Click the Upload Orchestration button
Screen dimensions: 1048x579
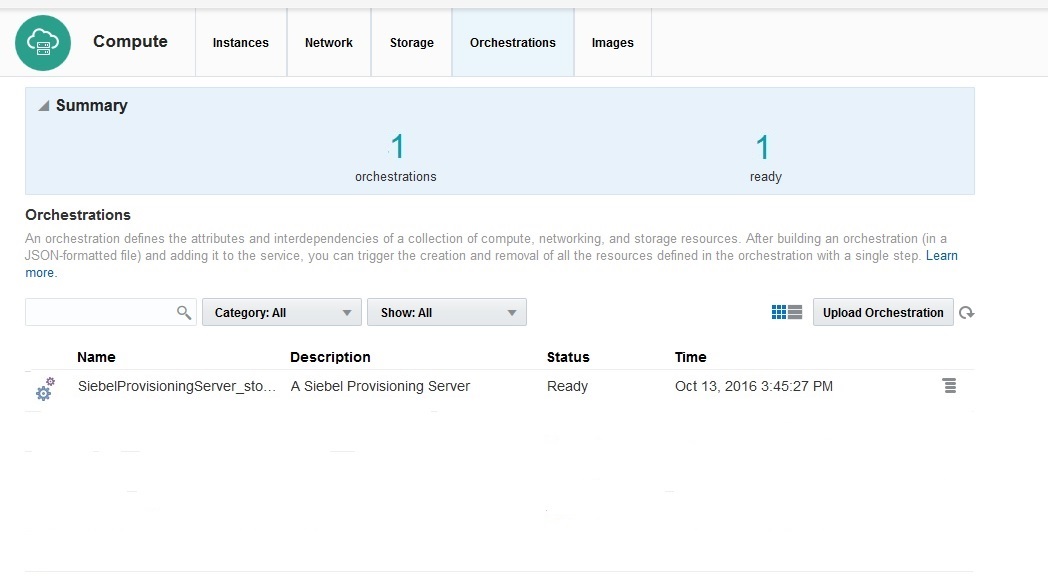point(883,312)
